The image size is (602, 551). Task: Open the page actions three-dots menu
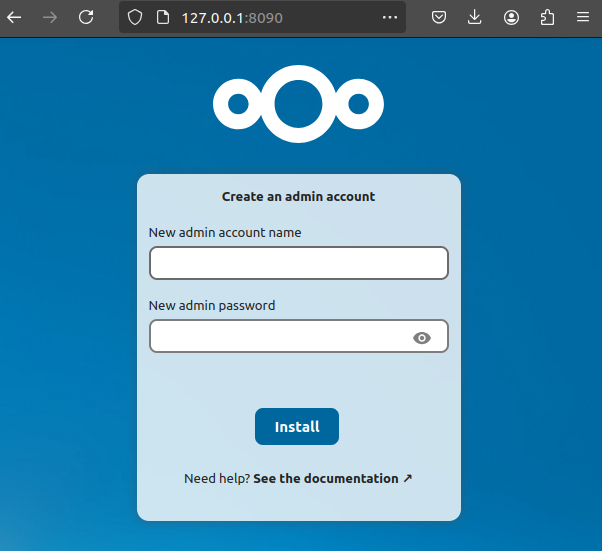(390, 17)
